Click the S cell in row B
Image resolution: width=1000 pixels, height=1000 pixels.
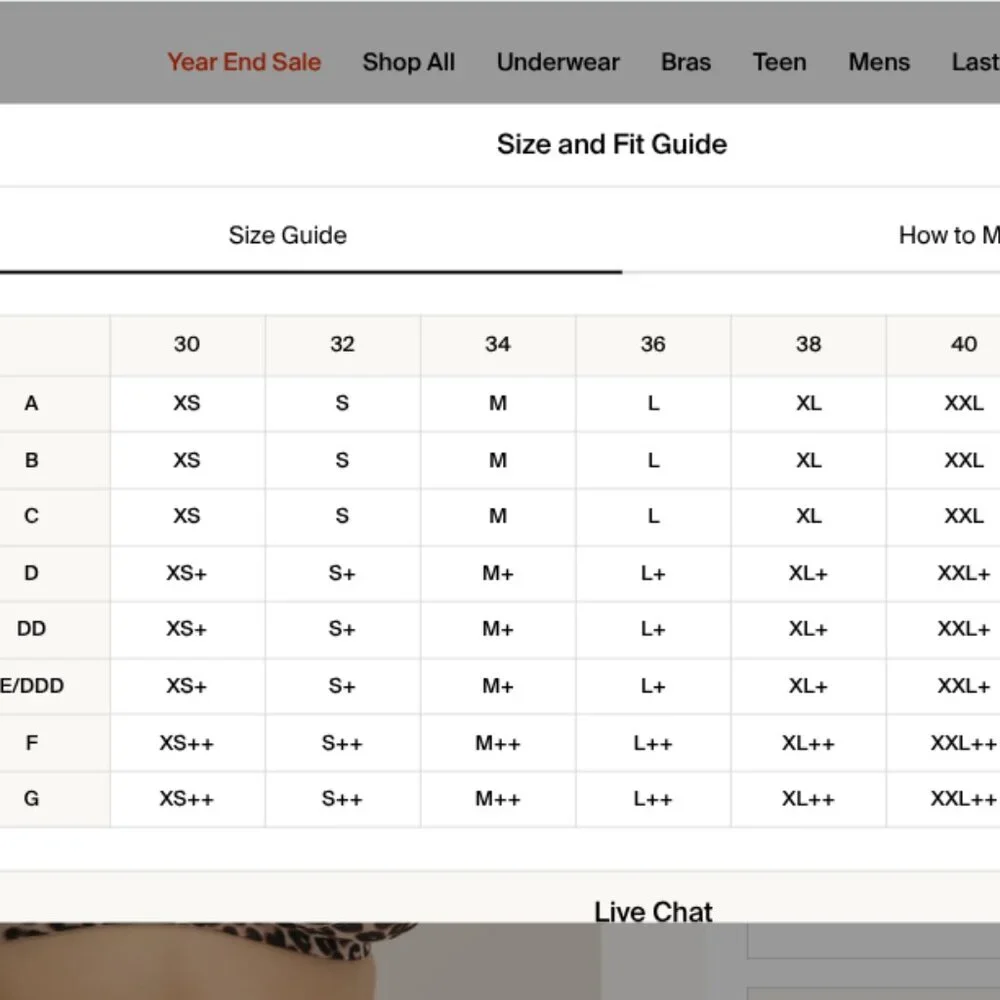click(342, 460)
